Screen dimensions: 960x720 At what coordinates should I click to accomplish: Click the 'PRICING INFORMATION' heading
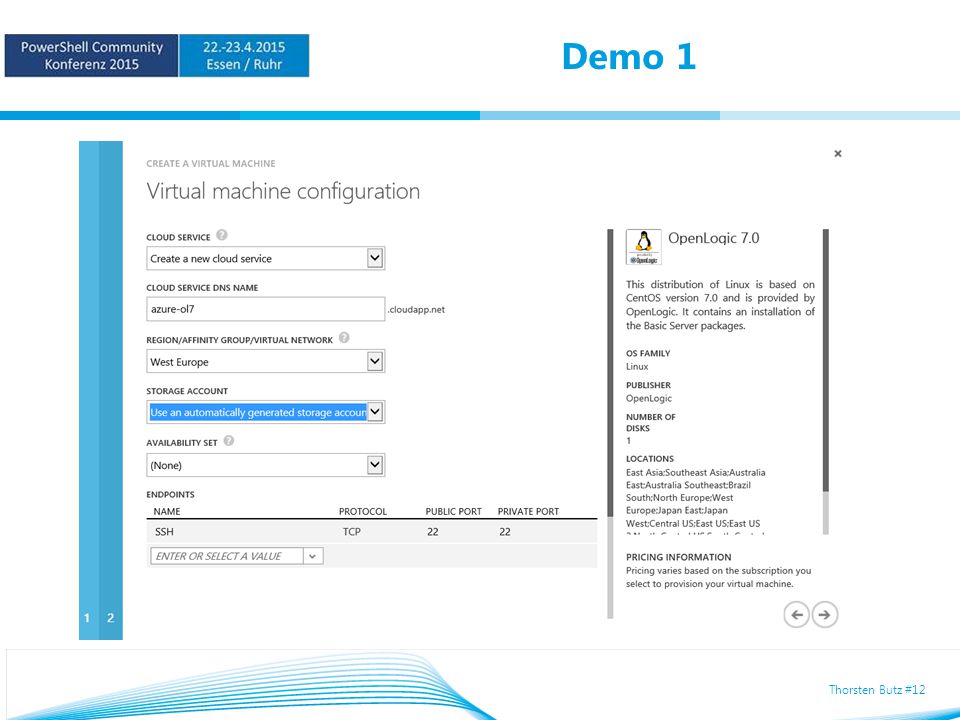[678, 557]
